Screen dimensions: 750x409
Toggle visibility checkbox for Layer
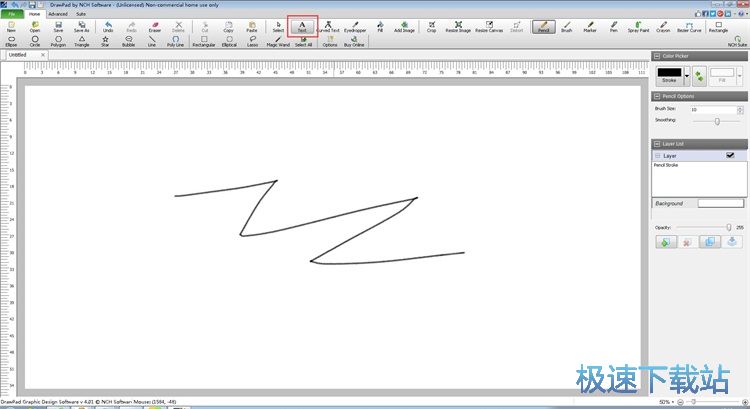[x=729, y=155]
